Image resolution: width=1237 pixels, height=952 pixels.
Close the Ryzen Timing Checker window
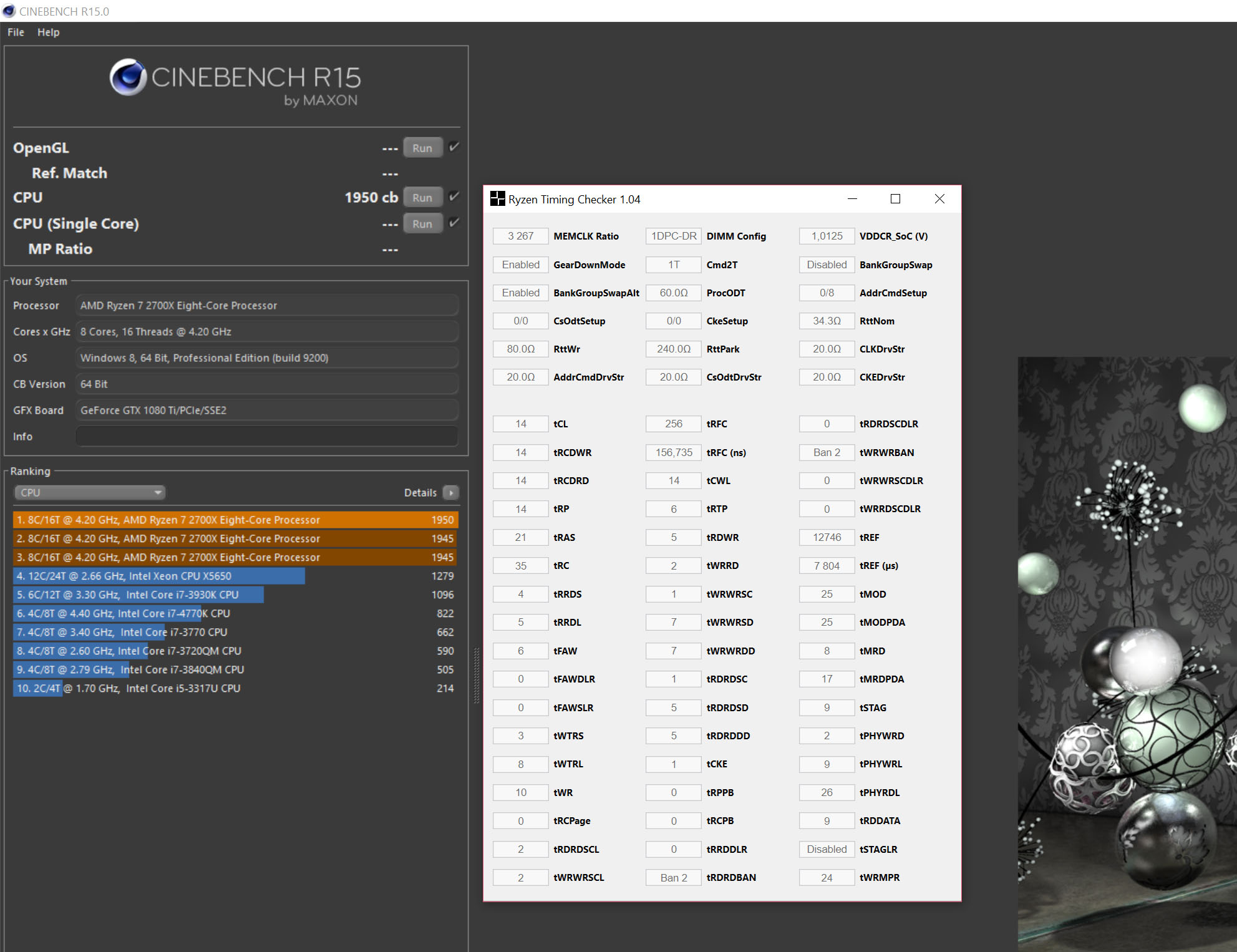coord(939,199)
